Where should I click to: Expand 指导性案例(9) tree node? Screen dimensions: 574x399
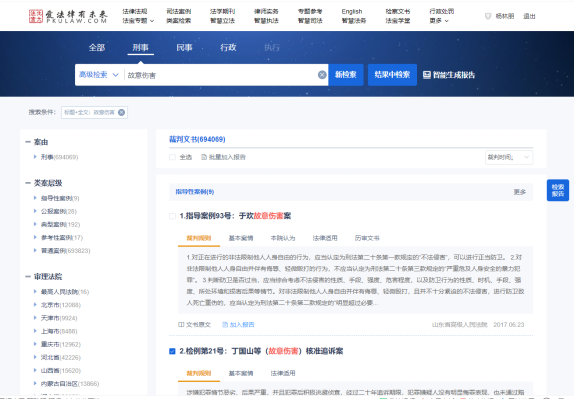click(x=35, y=198)
